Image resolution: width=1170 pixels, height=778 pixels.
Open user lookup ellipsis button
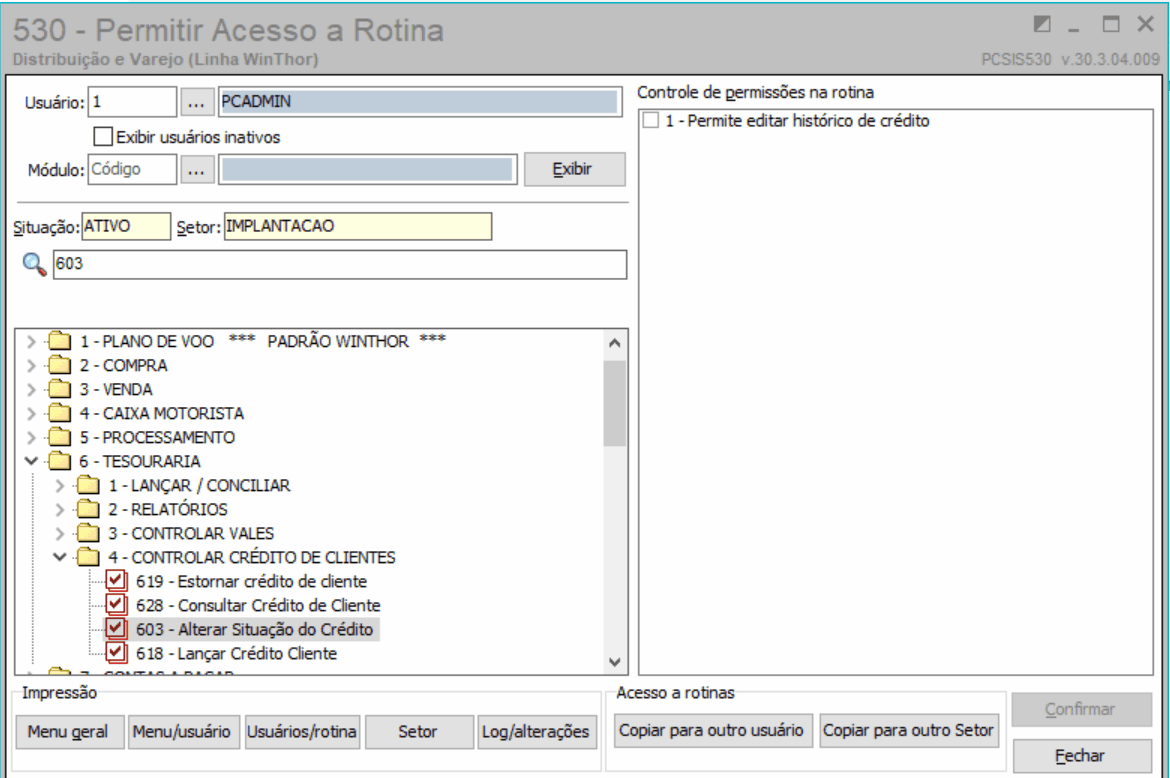[196, 102]
